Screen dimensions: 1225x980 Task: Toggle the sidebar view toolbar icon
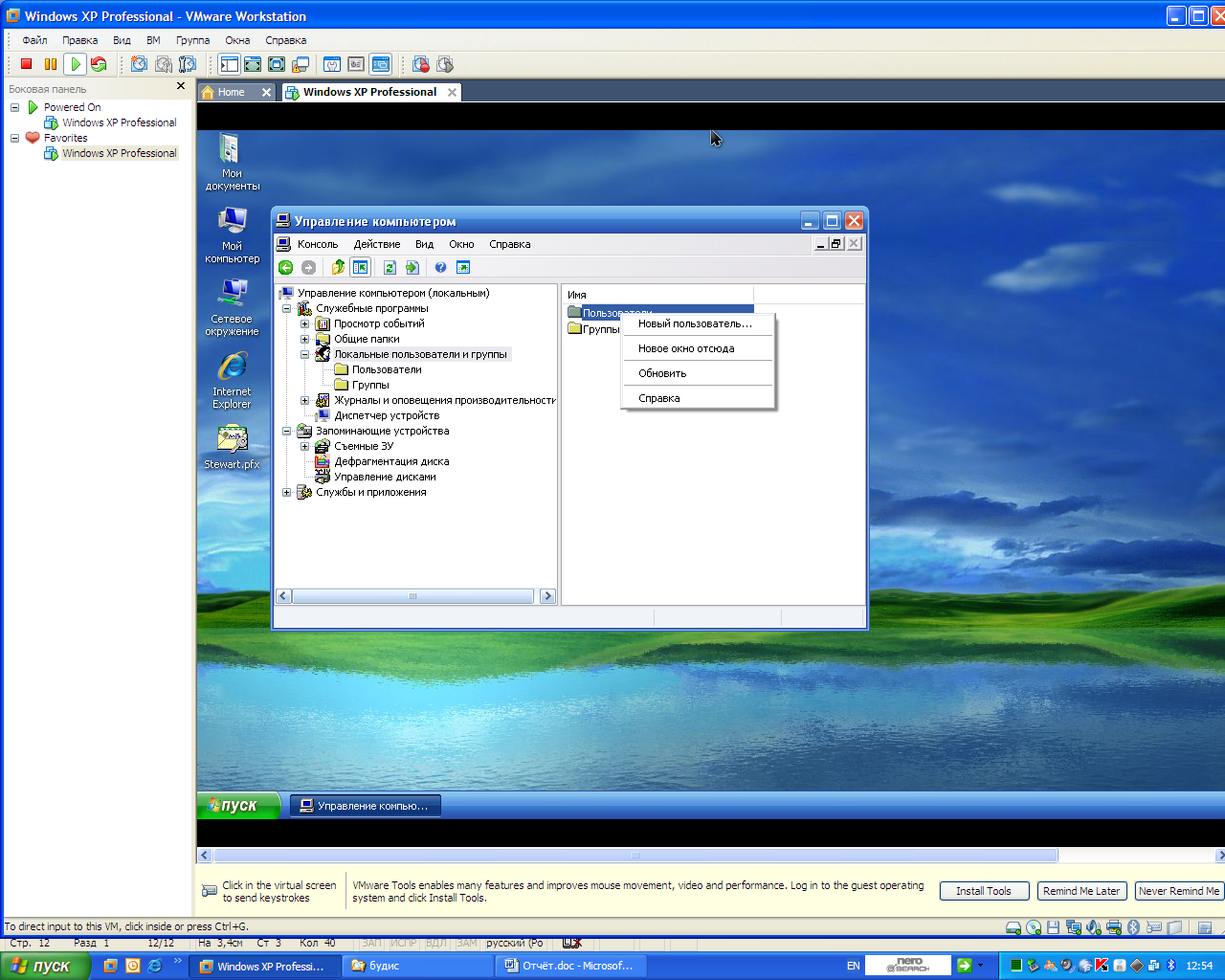[230, 64]
